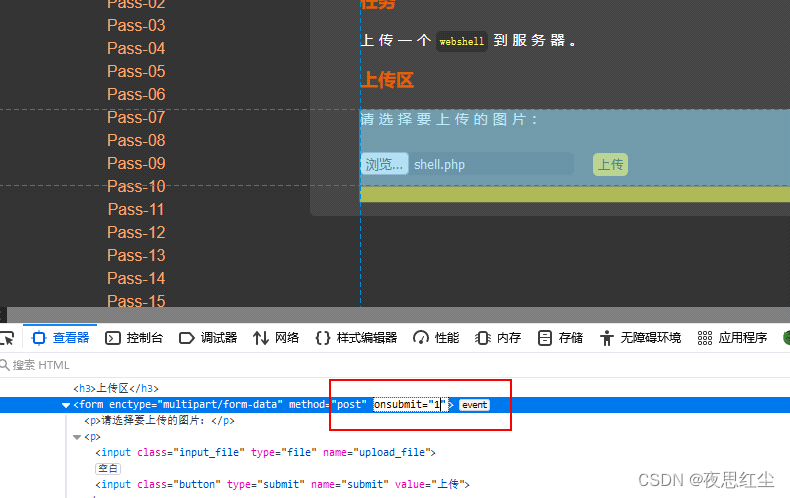Click the 上传区 heading
The width and height of the screenshot is (790, 498).
[x=387, y=80]
